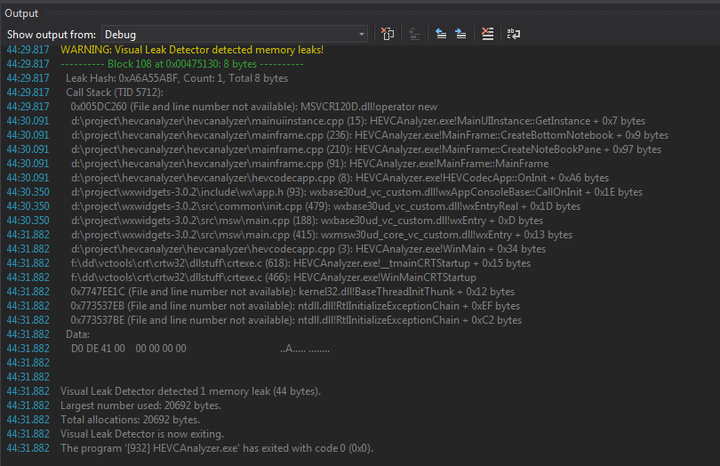Click the hevcodecapp.cpp (8) OnInit line

click(340, 178)
